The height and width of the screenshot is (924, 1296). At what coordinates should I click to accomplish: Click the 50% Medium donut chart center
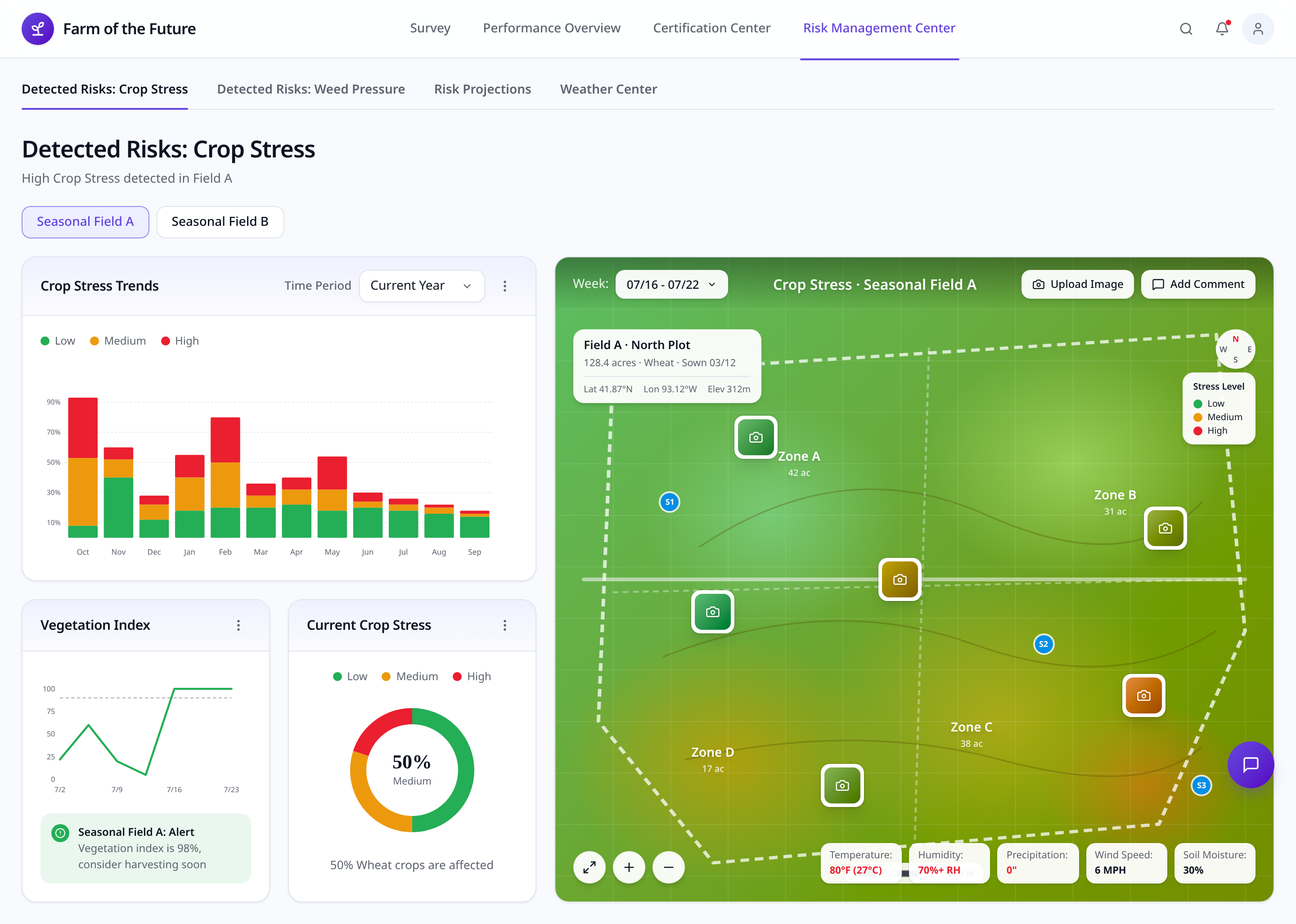[411, 770]
